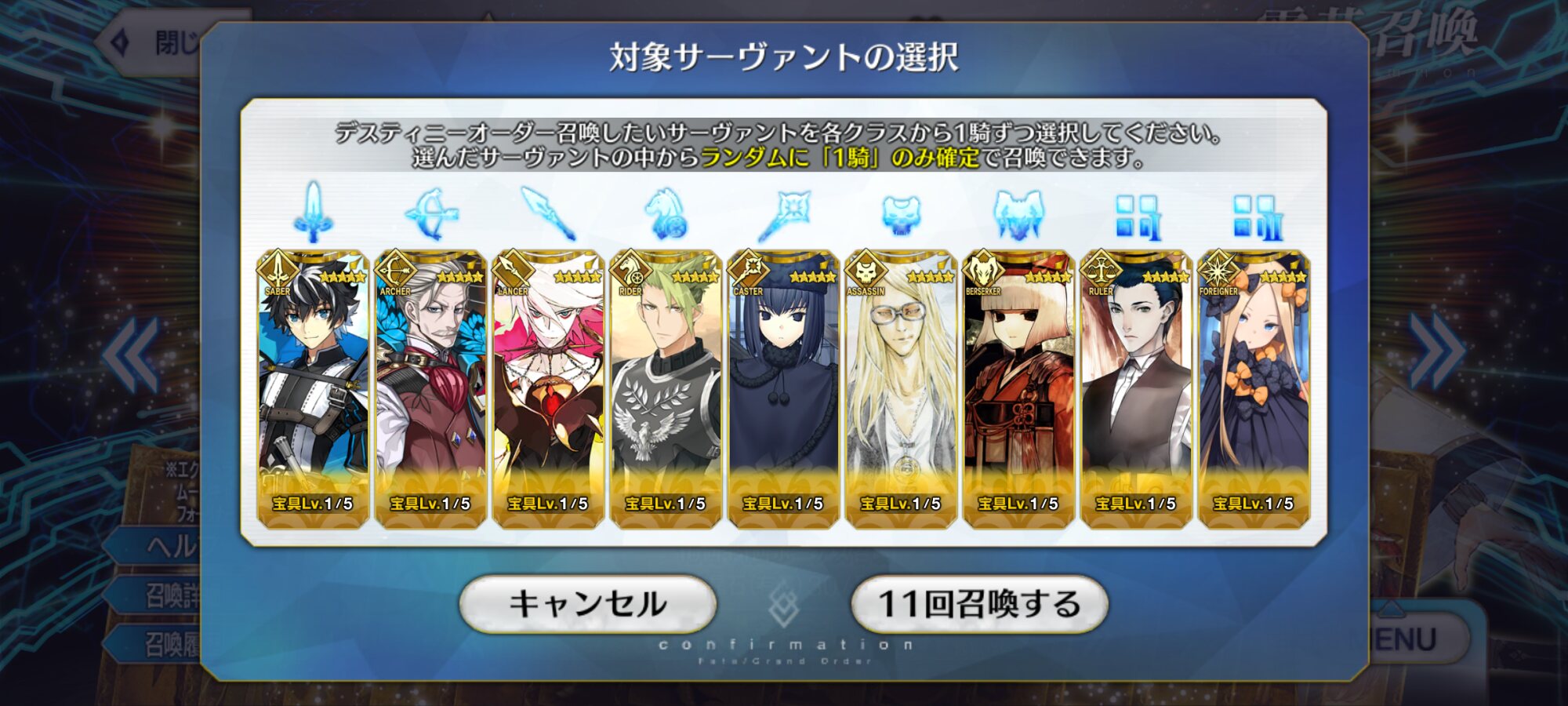Select the Archer class bow icon
This screenshot has height=706, width=1568.
tap(431, 213)
